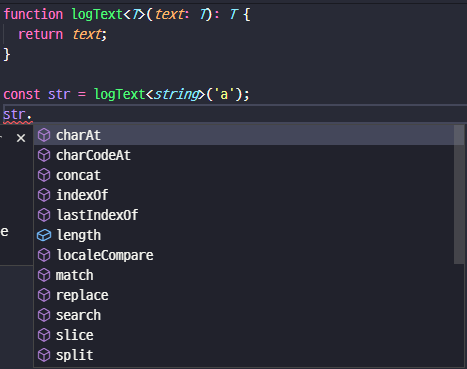The image size is (467, 369).
Task: Click the method cube icon beside charAt
Action: click(44, 135)
